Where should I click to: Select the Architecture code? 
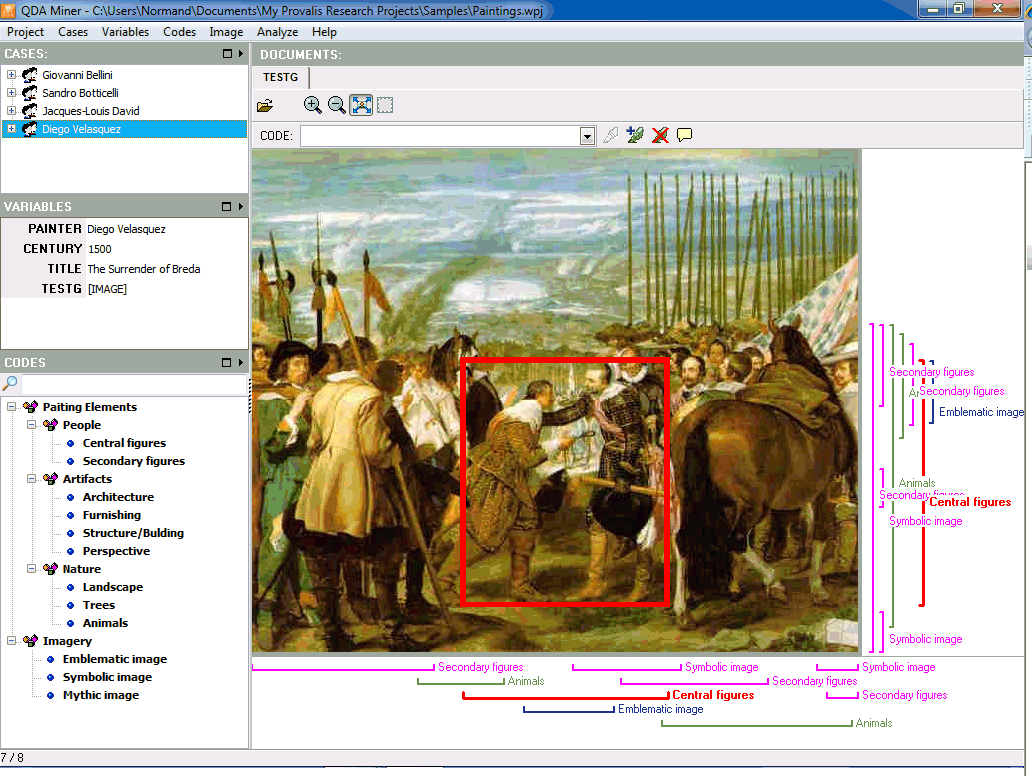pyautogui.click(x=118, y=497)
